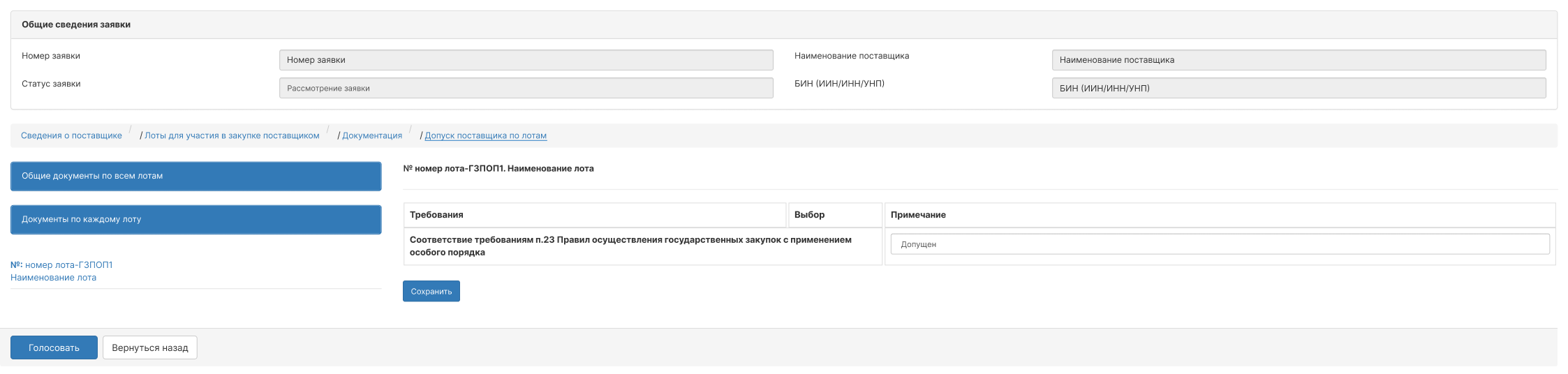
Task: Click the Наименование поставщика label text
Action: point(852,56)
